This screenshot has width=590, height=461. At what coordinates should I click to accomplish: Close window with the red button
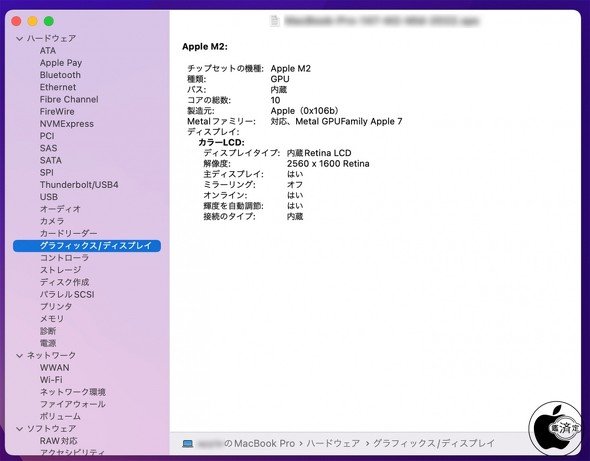pyautogui.click(x=16, y=21)
